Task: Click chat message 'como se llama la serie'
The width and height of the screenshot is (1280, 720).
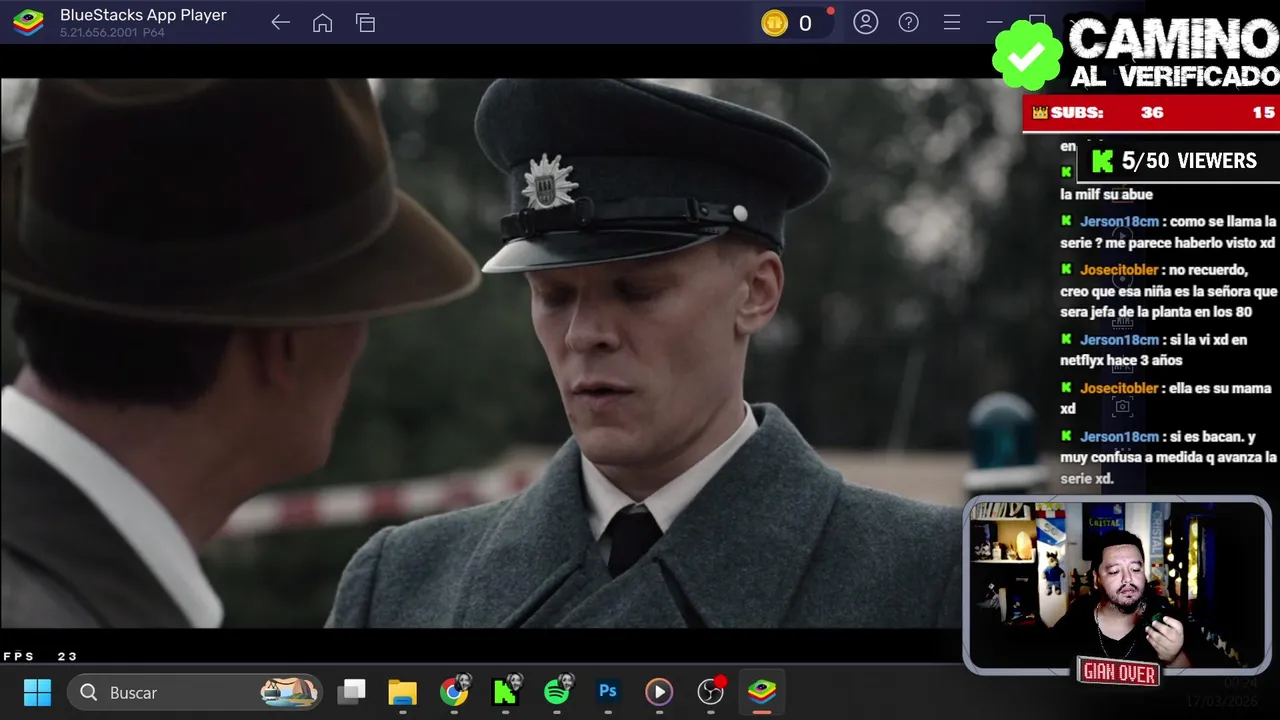Action: 1169,232
